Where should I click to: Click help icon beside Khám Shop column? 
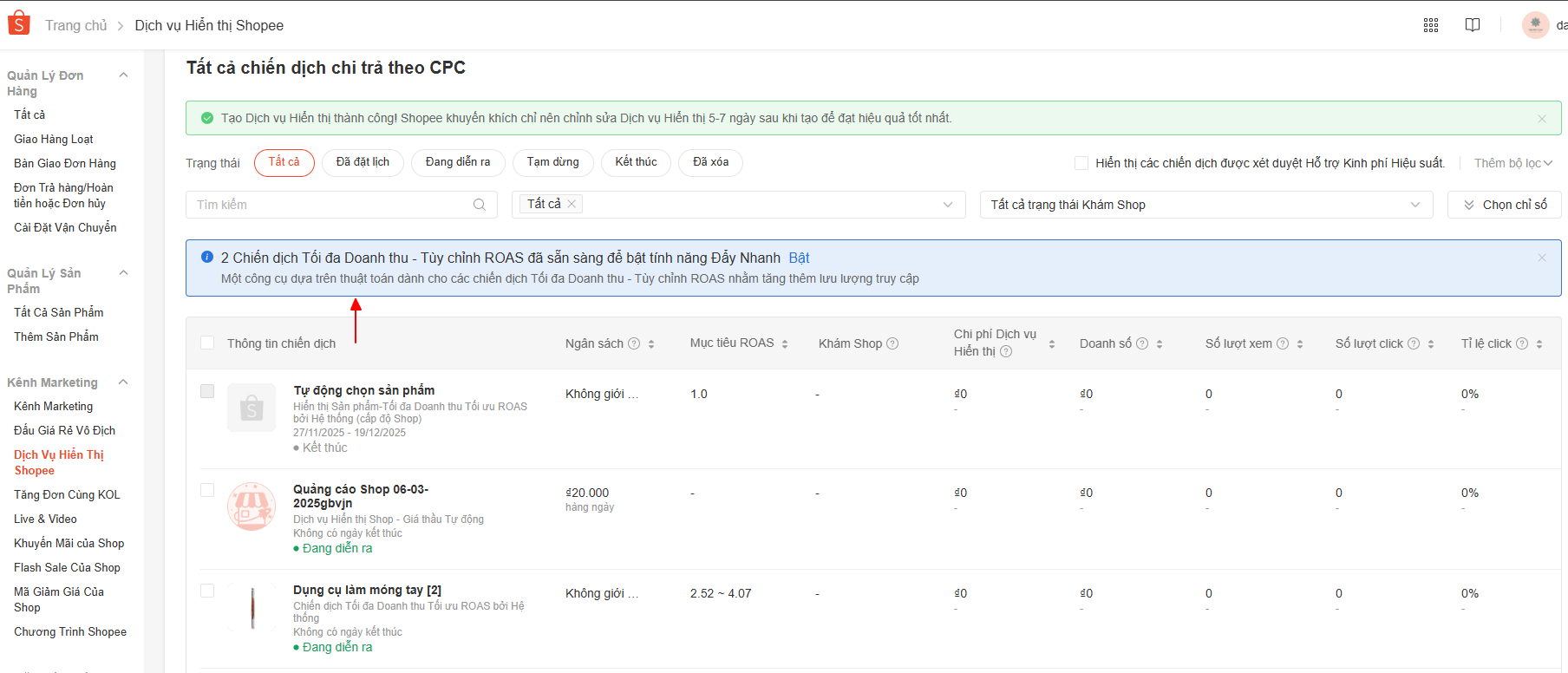pos(892,343)
